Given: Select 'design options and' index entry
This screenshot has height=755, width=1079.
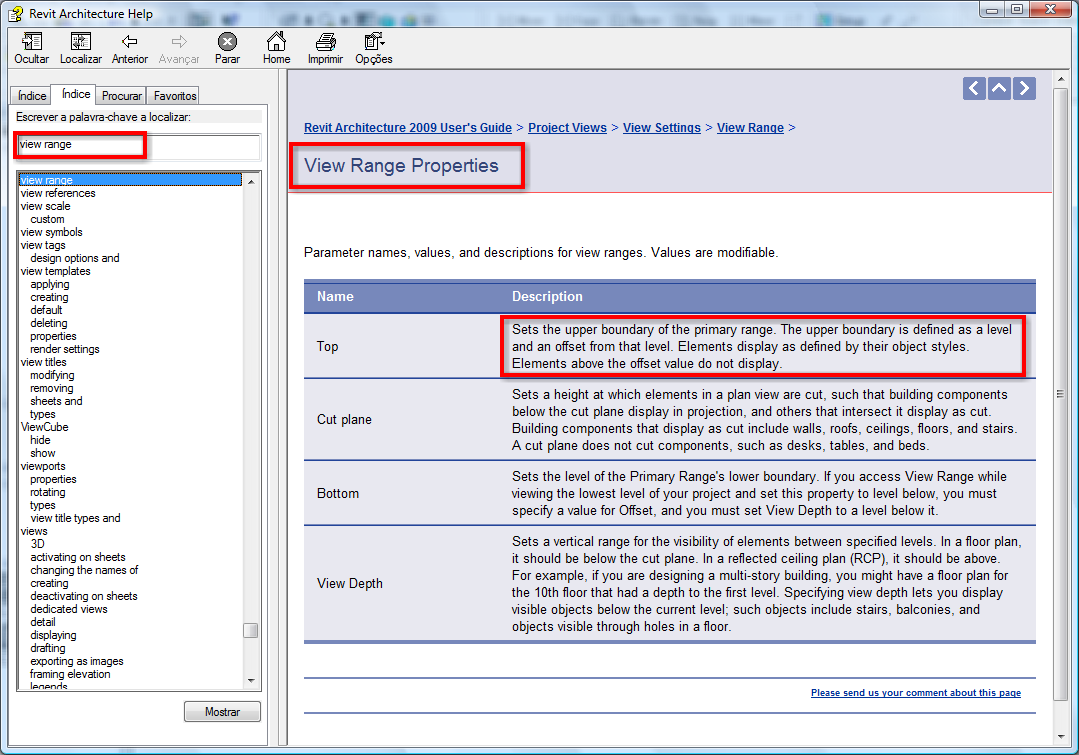Looking at the screenshot, I should pyautogui.click(x=75, y=258).
